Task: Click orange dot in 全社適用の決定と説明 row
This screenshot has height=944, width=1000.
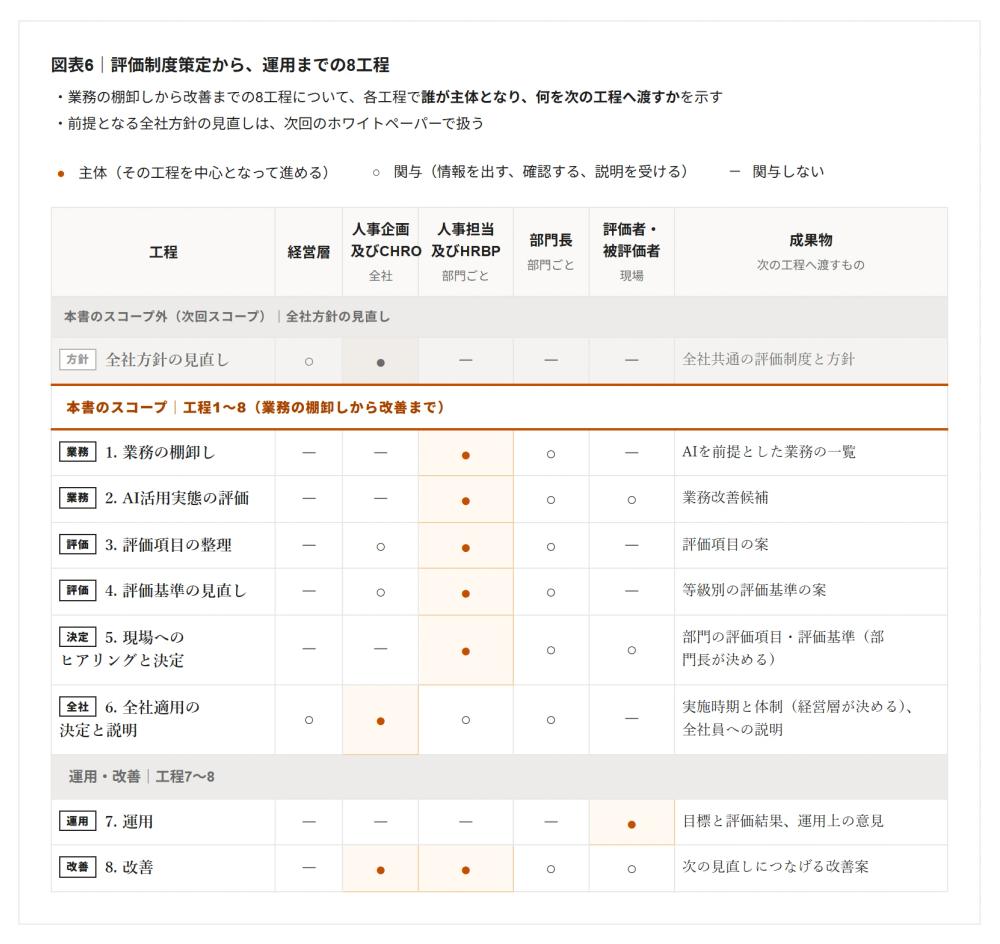Action: 381,721
